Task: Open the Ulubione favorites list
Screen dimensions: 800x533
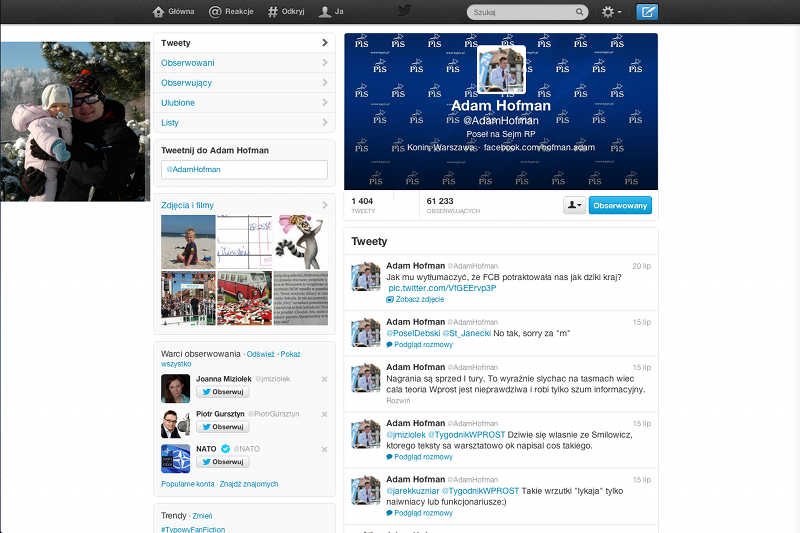Action: point(244,103)
